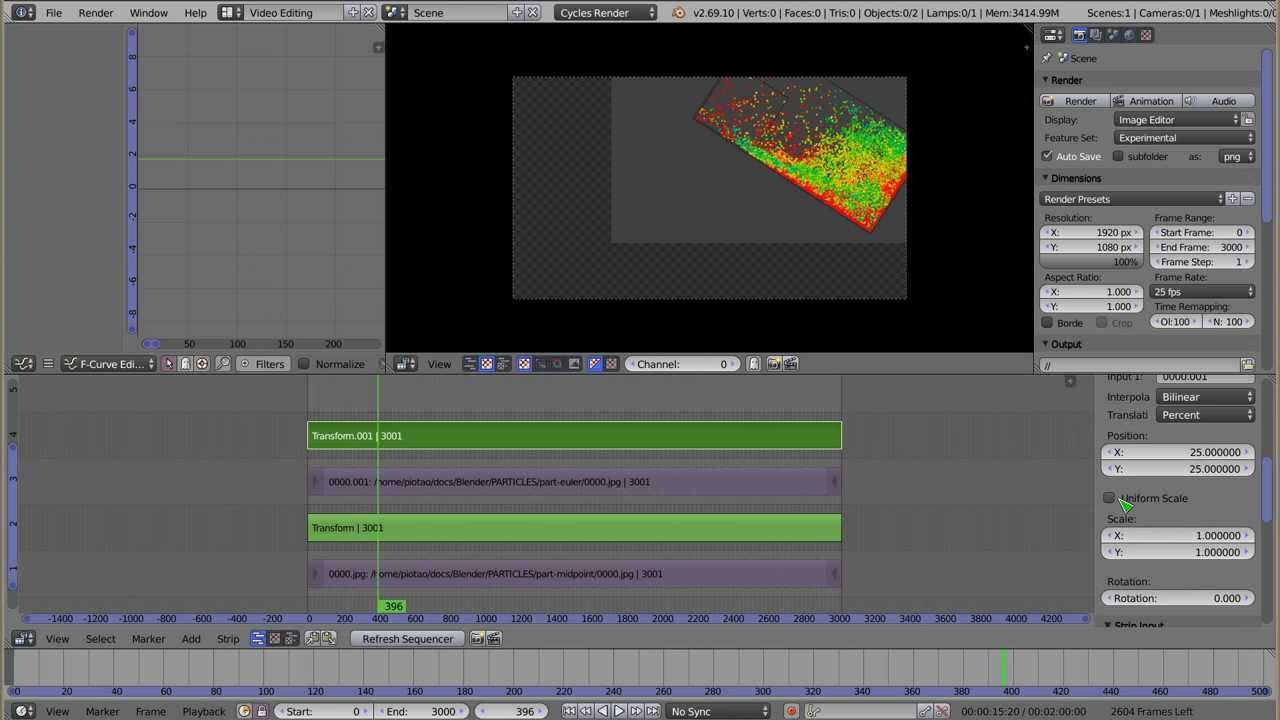Viewport: 1280px width, 720px height.
Task: Click the Refresh Sequencer button
Action: [x=408, y=639]
